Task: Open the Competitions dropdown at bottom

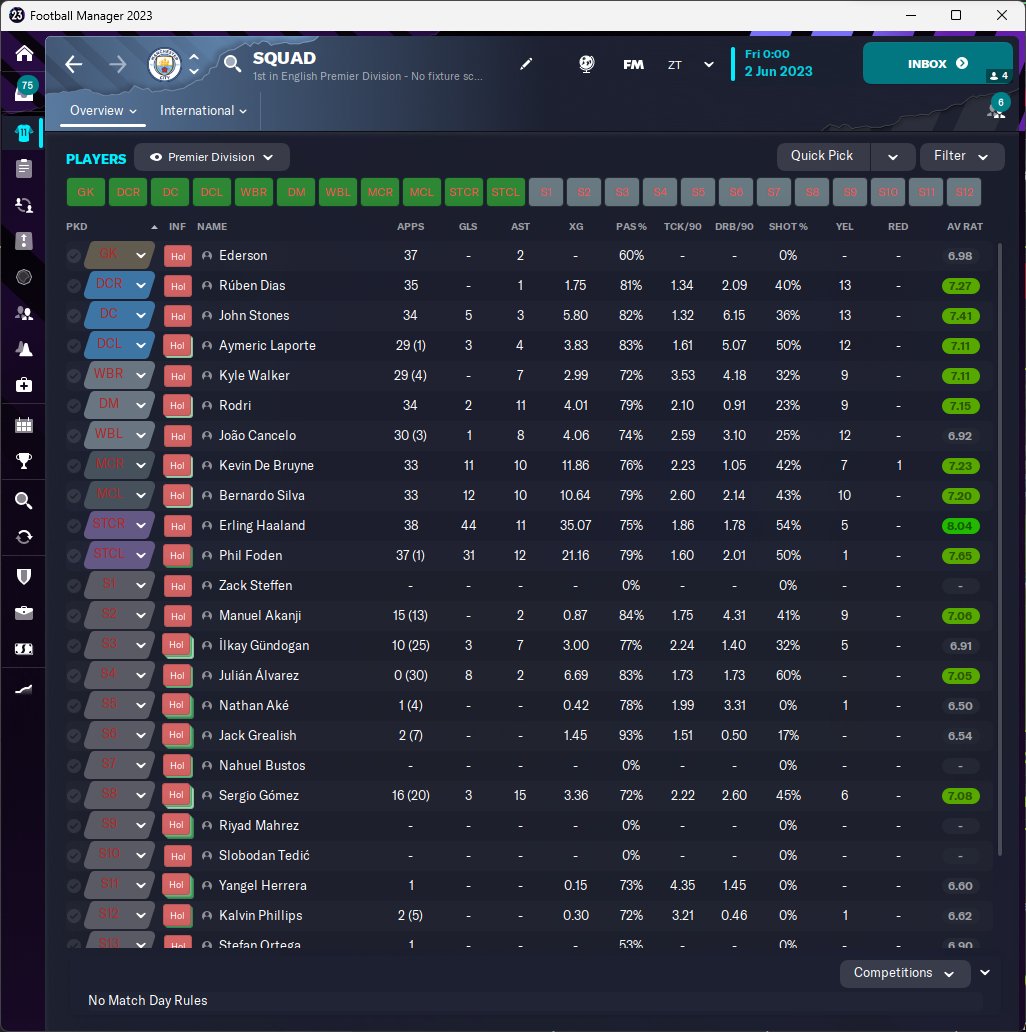Action: tap(904, 973)
